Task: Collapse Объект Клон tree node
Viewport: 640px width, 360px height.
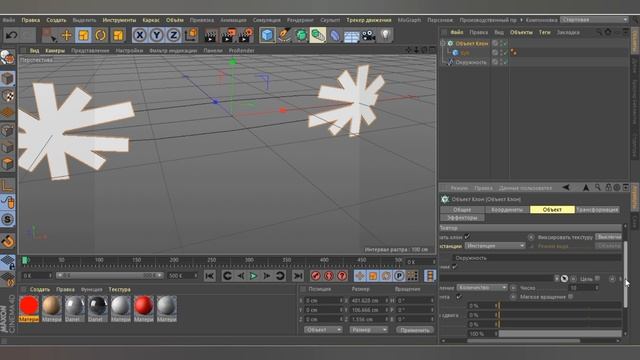Action: (443, 43)
